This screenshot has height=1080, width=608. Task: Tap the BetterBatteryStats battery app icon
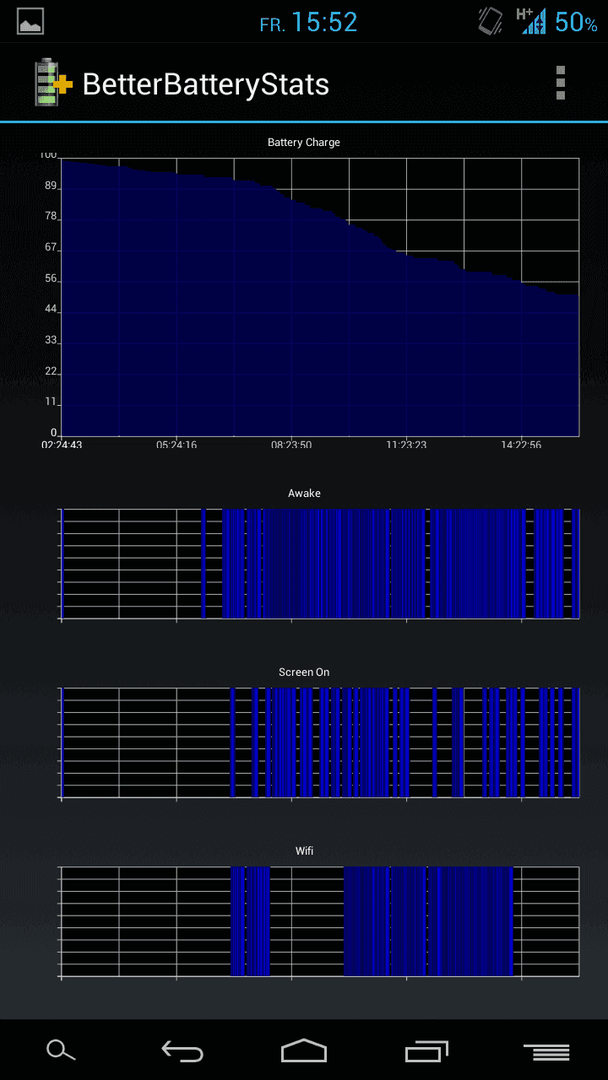point(53,83)
